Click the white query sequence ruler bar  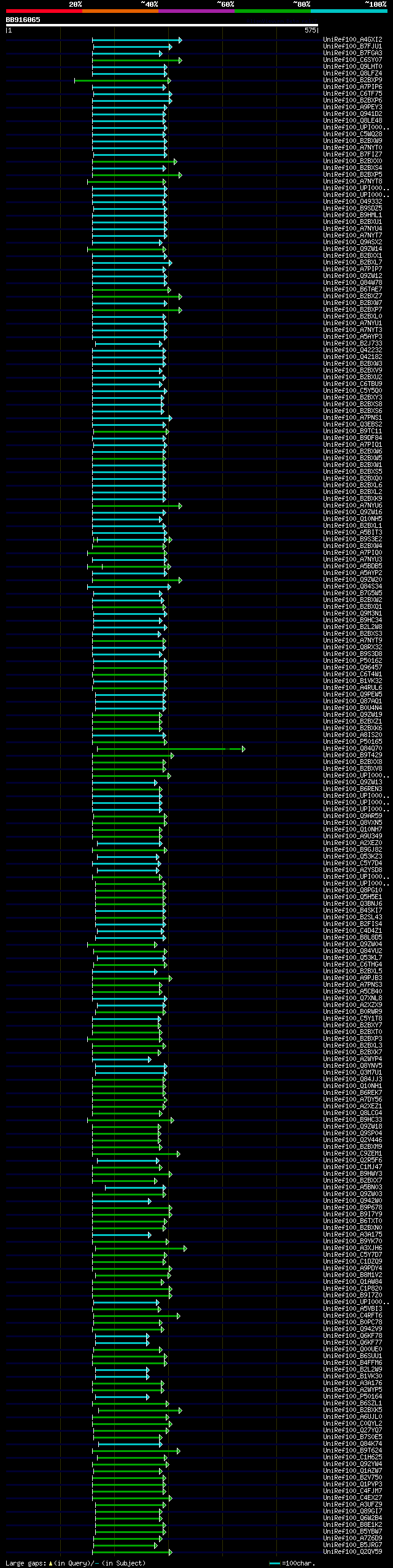[x=162, y=25]
